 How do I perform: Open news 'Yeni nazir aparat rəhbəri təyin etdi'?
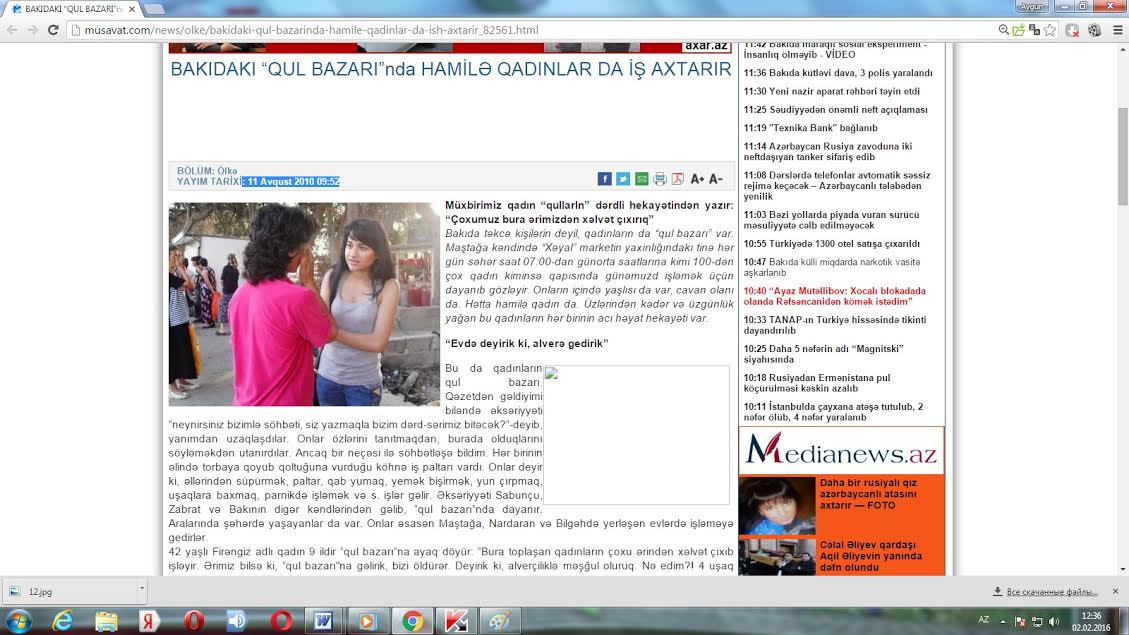tap(832, 91)
